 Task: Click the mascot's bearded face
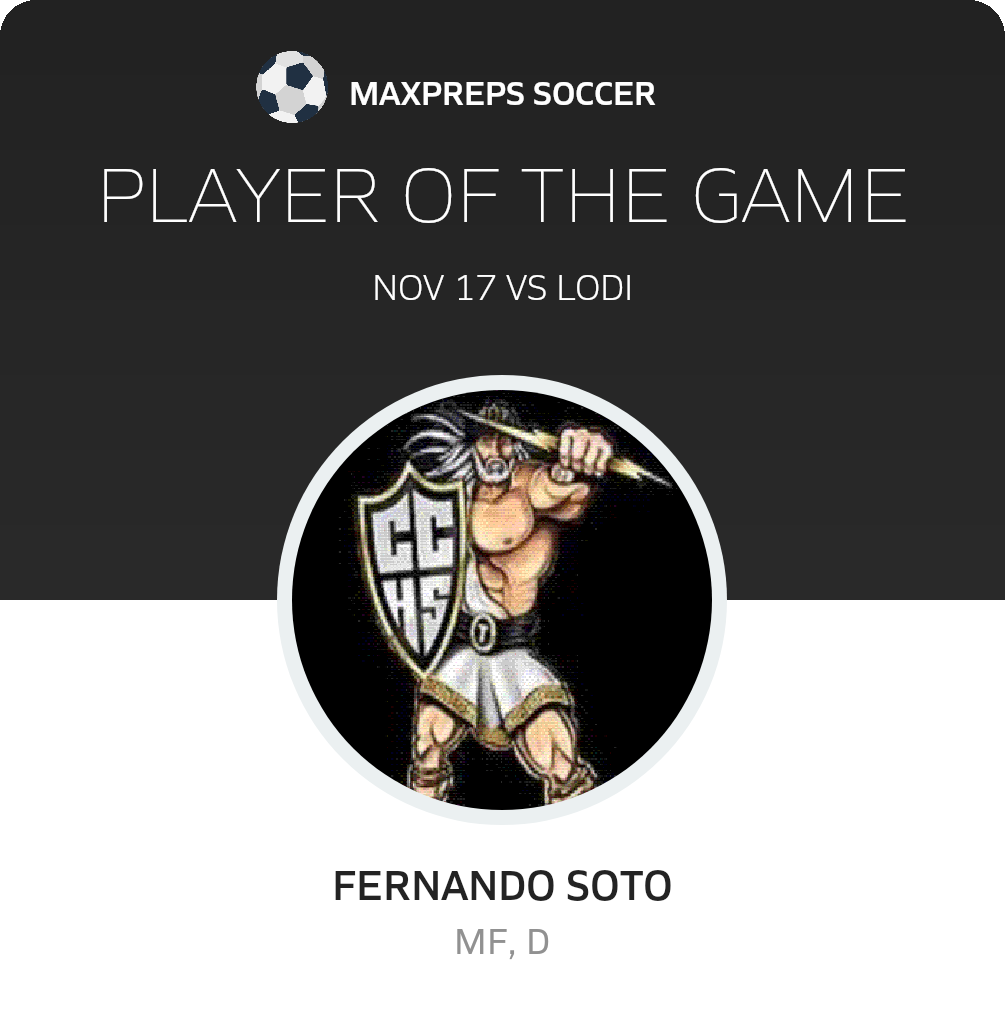point(496,459)
